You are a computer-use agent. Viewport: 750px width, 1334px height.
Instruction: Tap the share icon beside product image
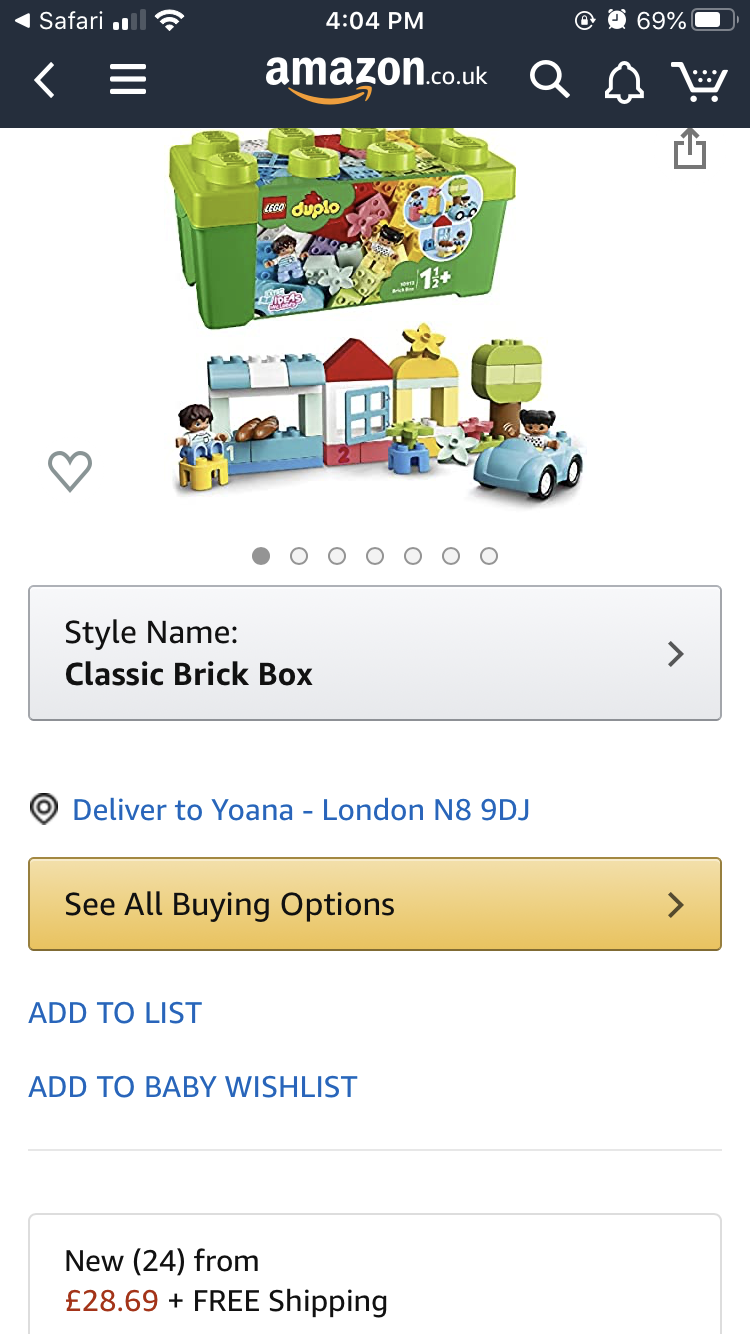pos(689,150)
